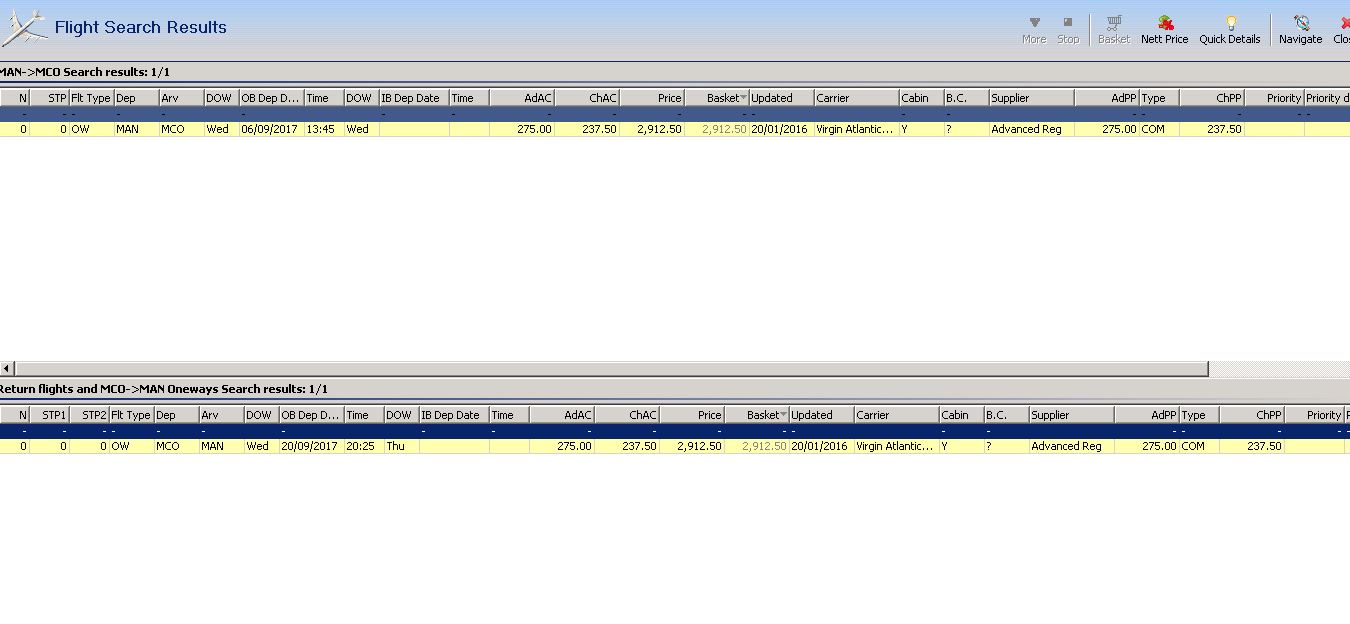Click Priority header in return flights table
This screenshot has height=624, width=1350.
pyautogui.click(x=1314, y=415)
